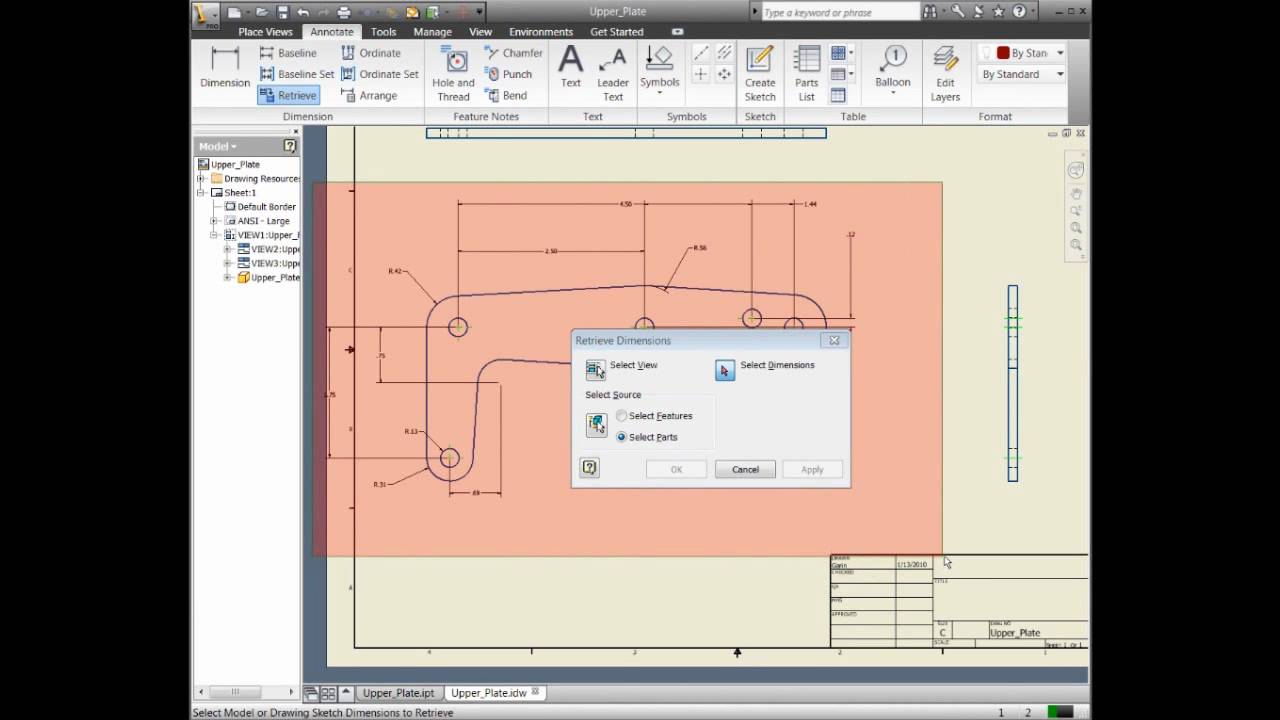The width and height of the screenshot is (1280, 720).
Task: Switch to the Tools ribbon tab
Action: 383,32
